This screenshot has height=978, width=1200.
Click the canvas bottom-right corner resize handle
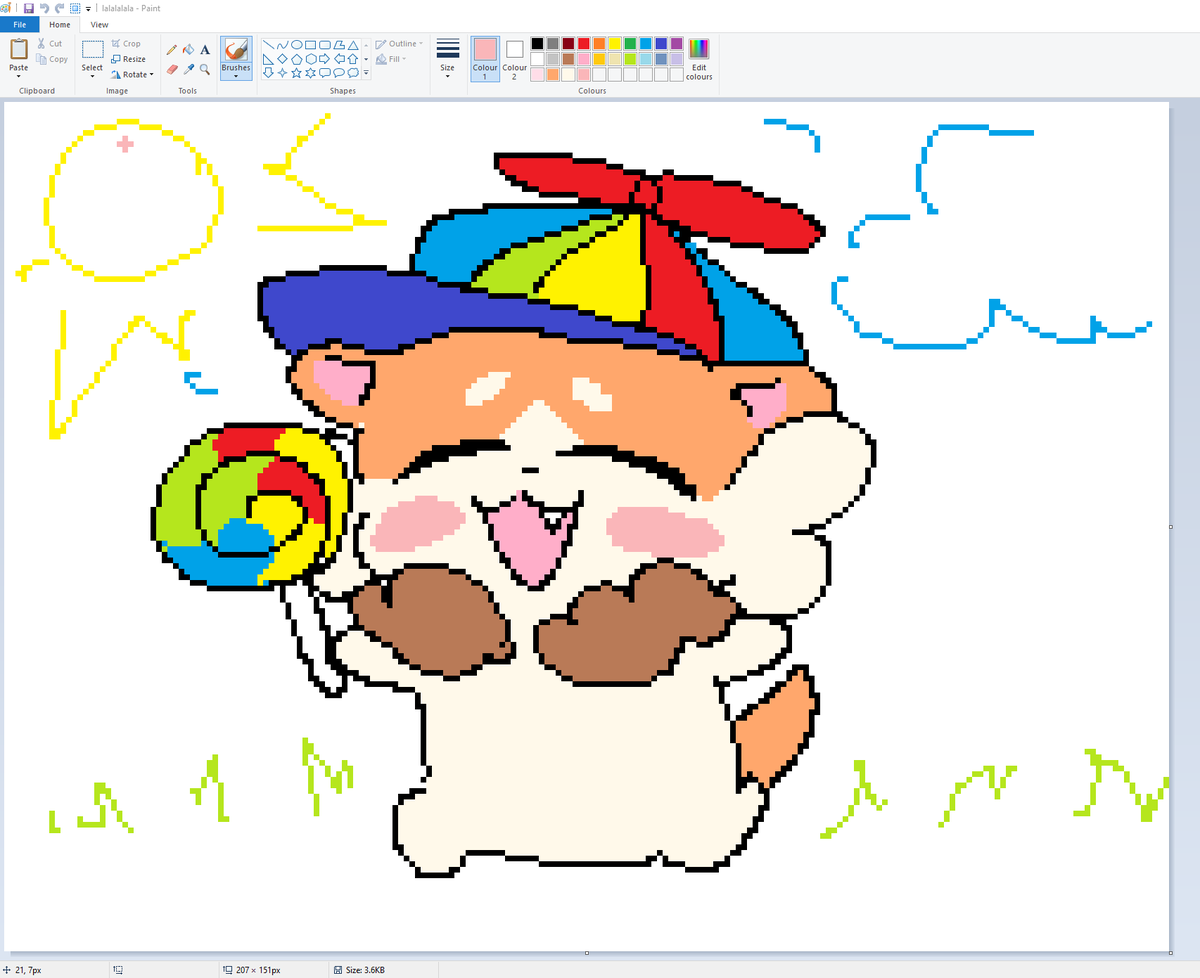pos(1171,952)
